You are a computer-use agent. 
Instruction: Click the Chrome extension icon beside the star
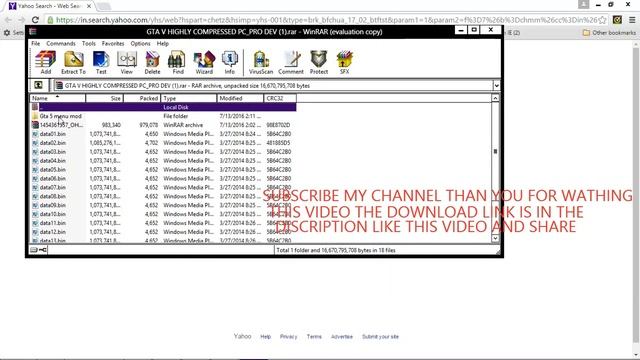tap(617, 20)
